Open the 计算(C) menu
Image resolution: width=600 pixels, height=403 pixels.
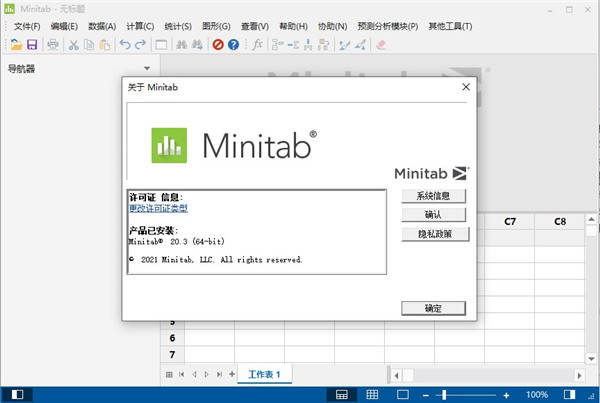point(140,26)
